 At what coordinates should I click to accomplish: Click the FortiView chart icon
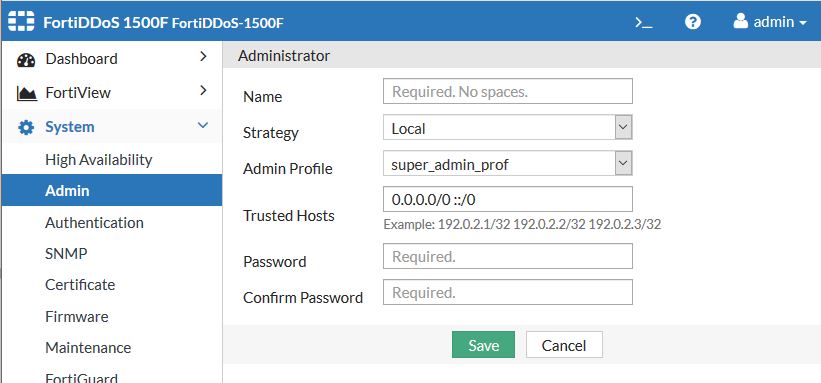click(26, 94)
